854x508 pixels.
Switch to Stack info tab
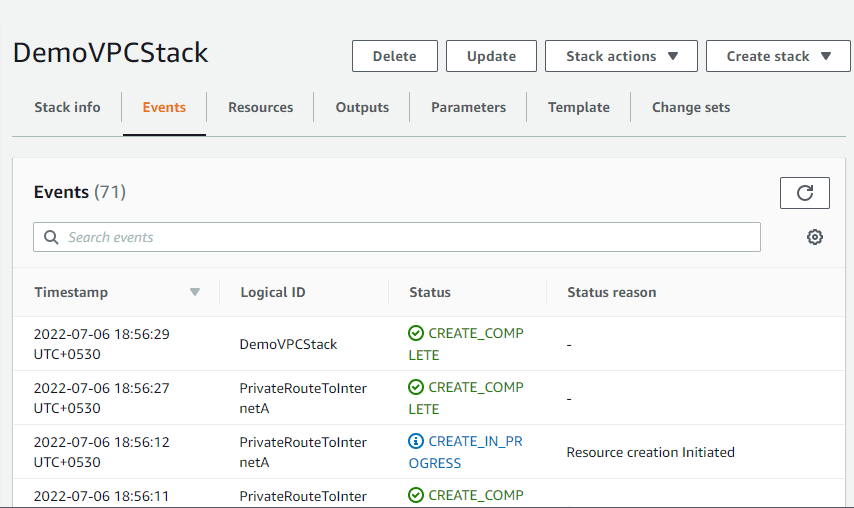67,107
